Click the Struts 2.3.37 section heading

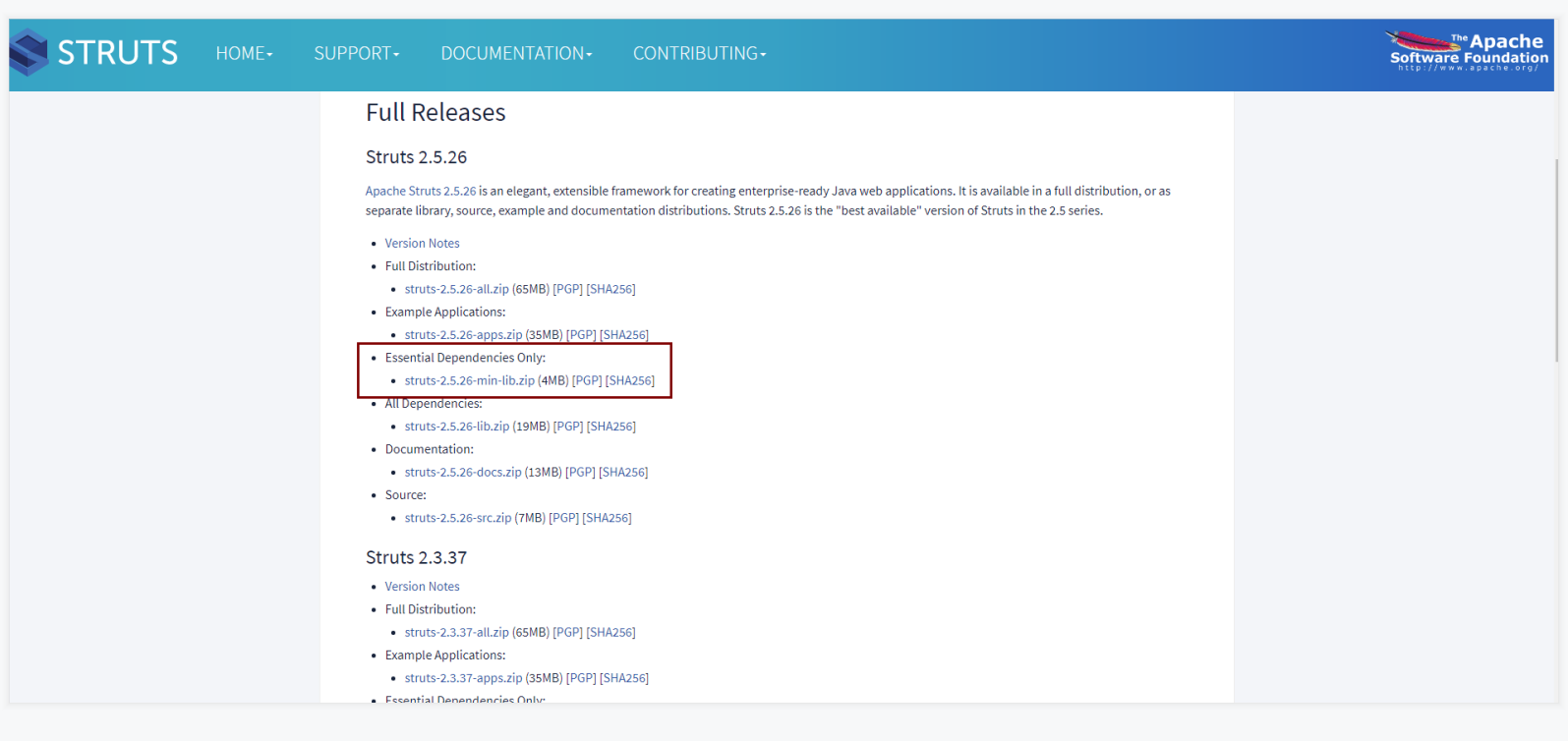click(416, 557)
